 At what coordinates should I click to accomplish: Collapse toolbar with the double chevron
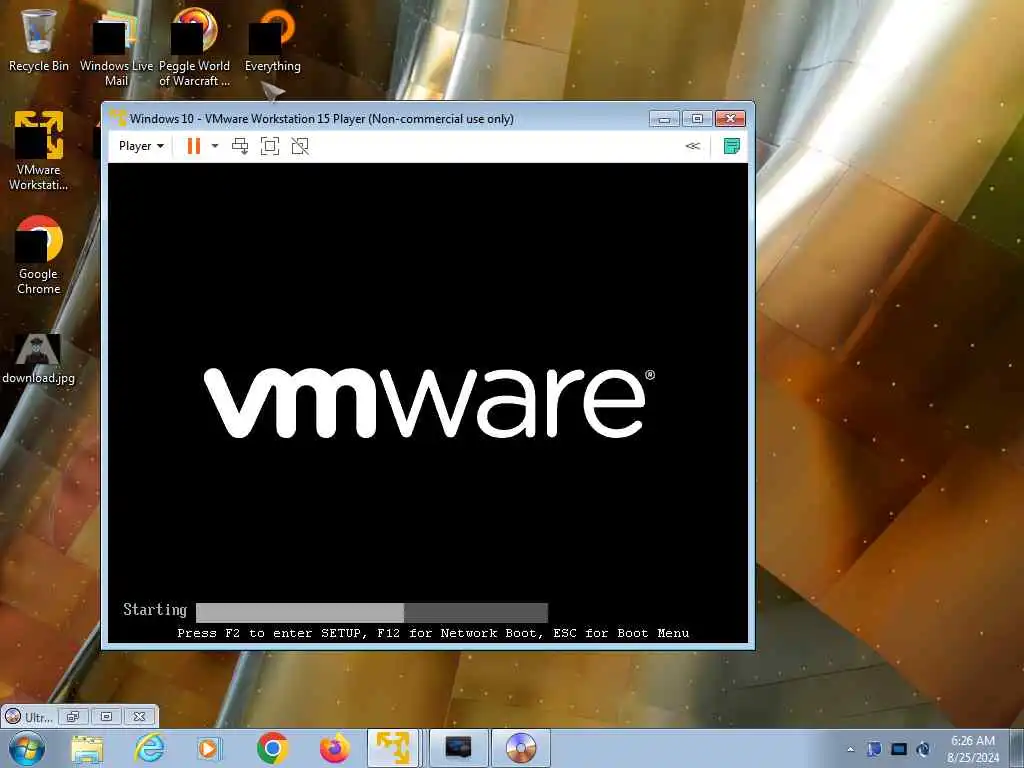(x=693, y=146)
